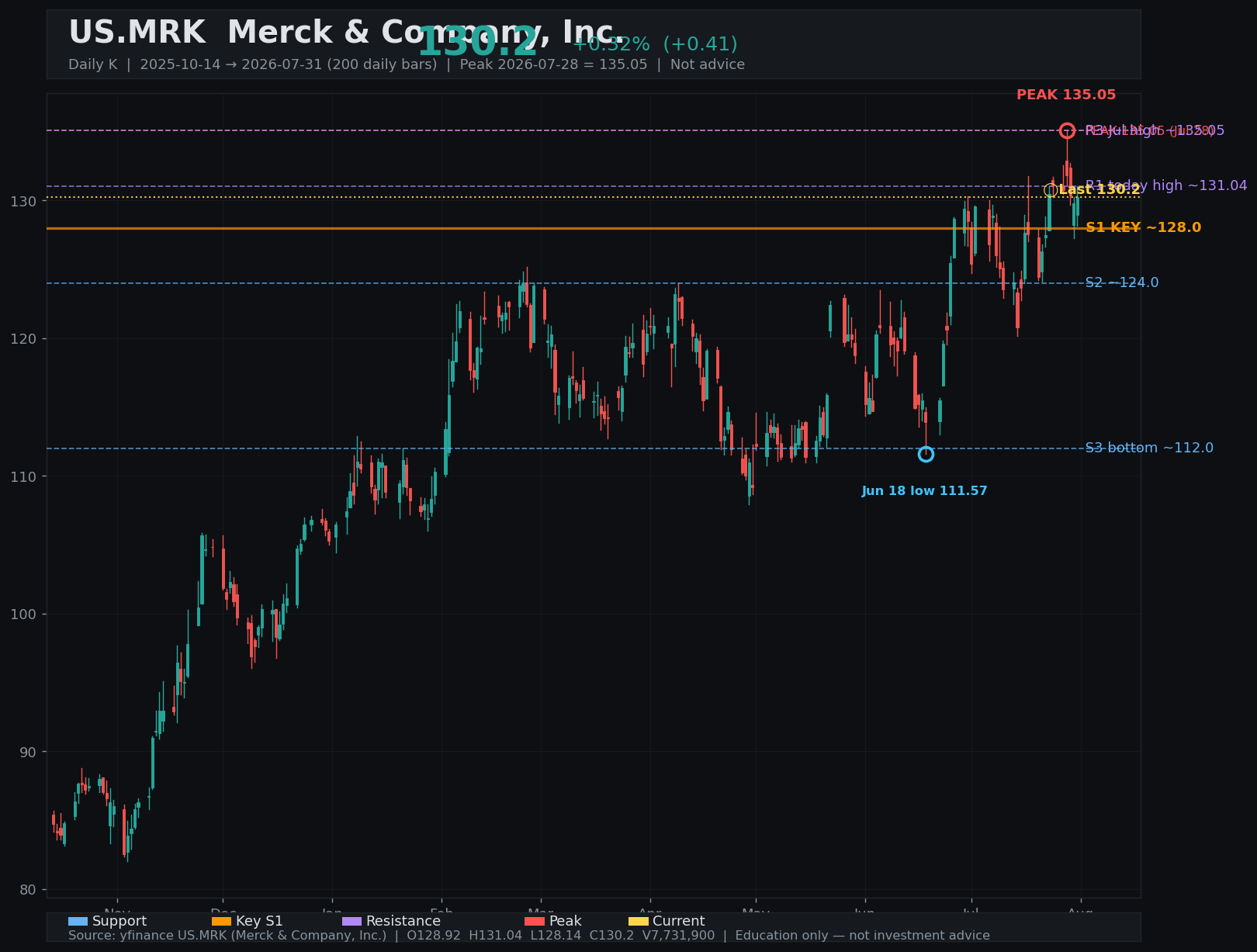Click the 90 y-axis label
This screenshot has height=952, width=1257.
(28, 752)
